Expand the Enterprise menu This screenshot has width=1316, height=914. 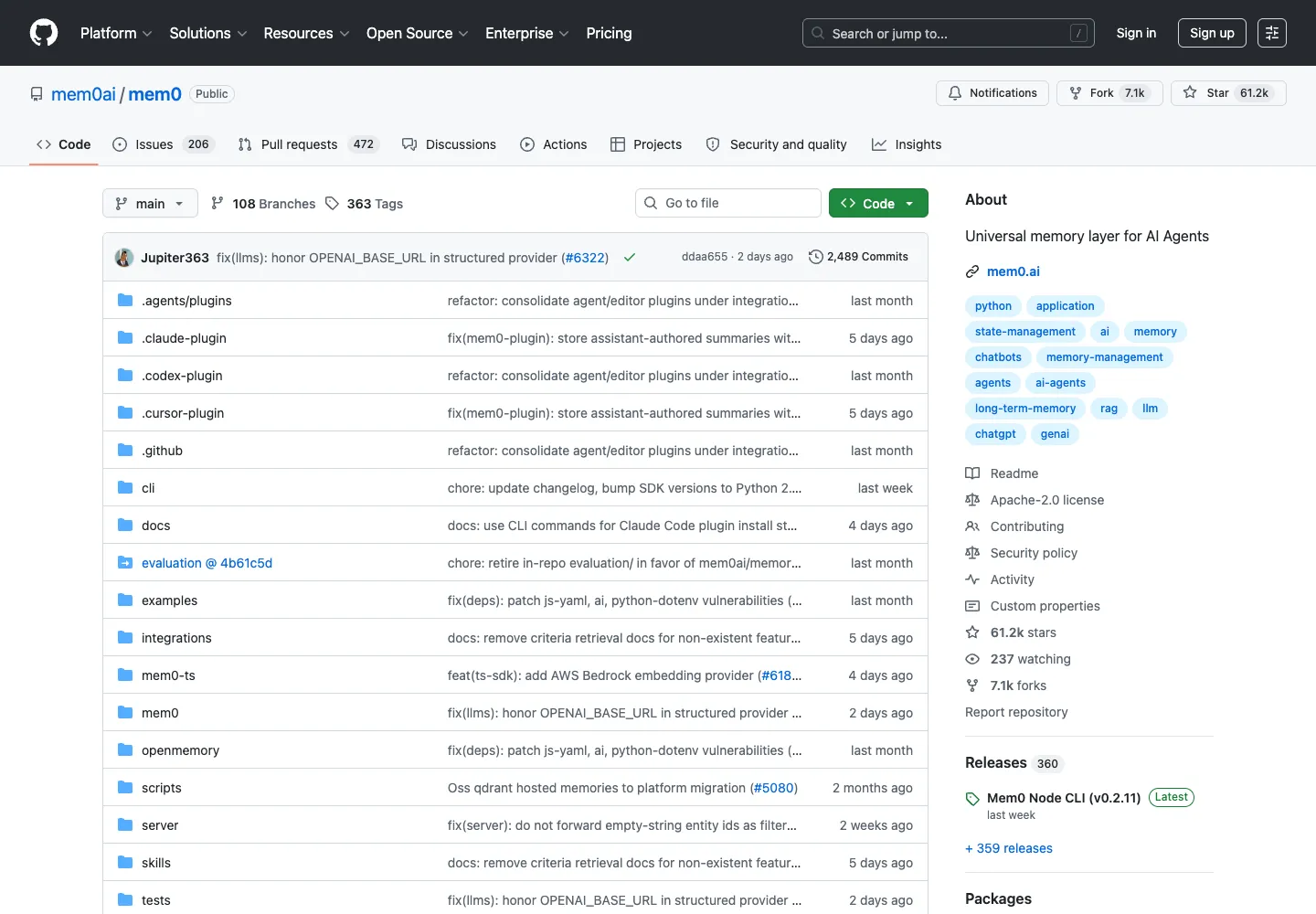tap(527, 33)
